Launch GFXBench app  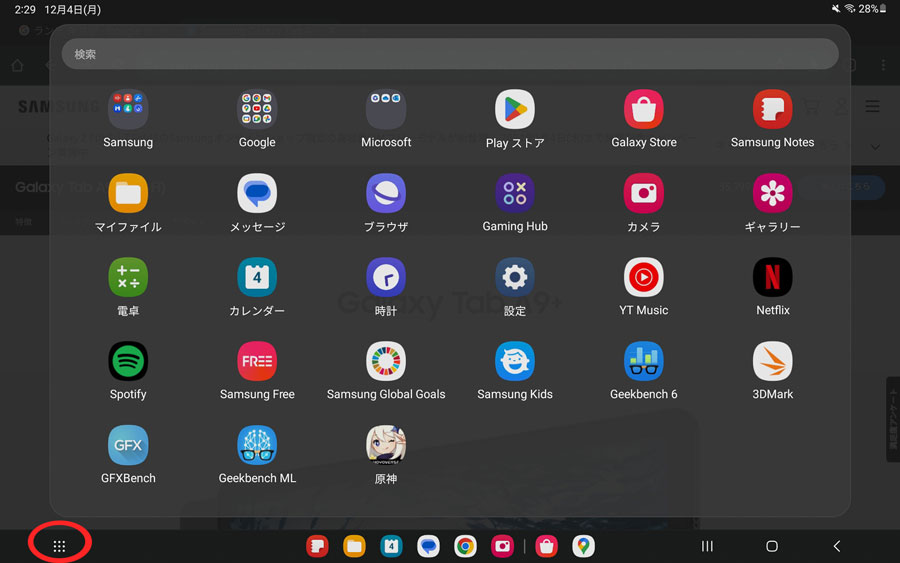point(128,445)
